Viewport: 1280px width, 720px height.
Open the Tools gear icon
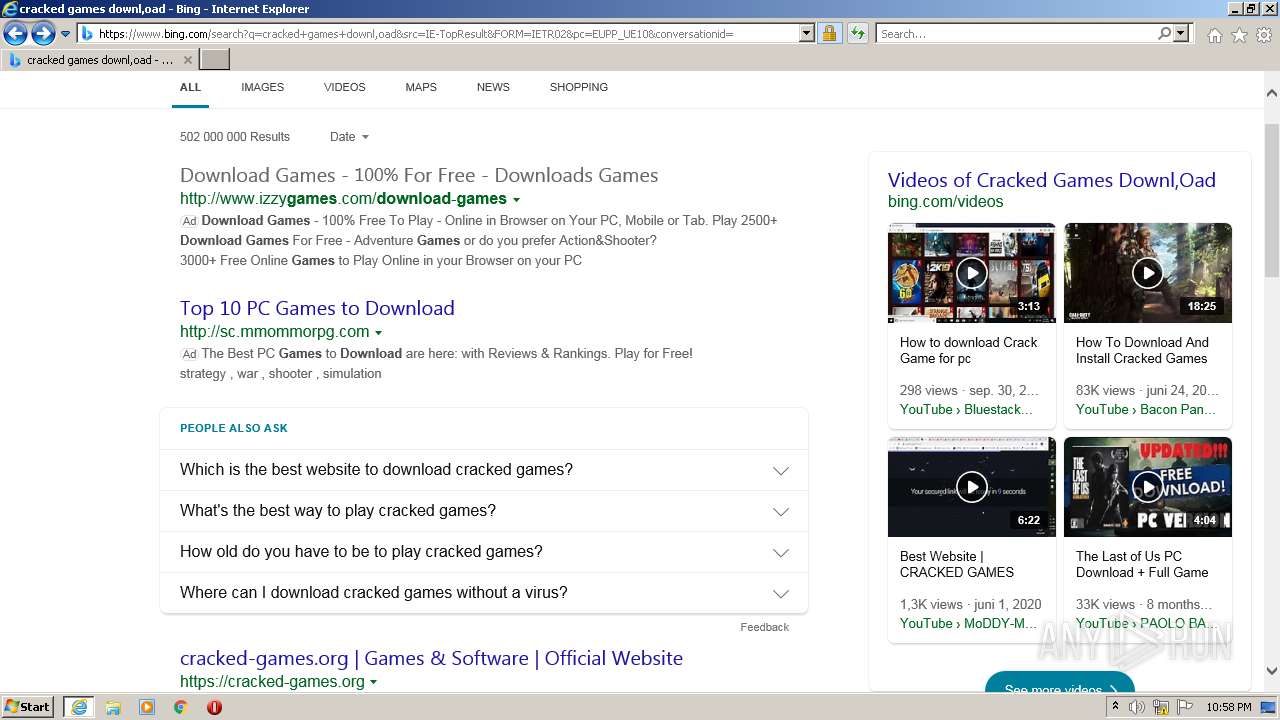click(x=1264, y=35)
